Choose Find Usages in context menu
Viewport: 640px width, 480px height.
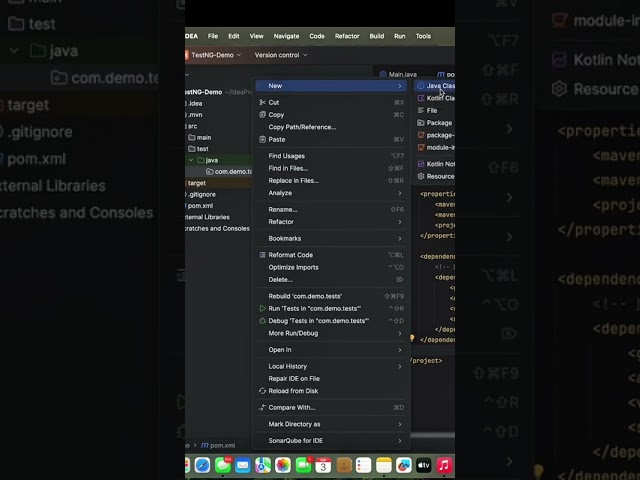tap(331, 156)
